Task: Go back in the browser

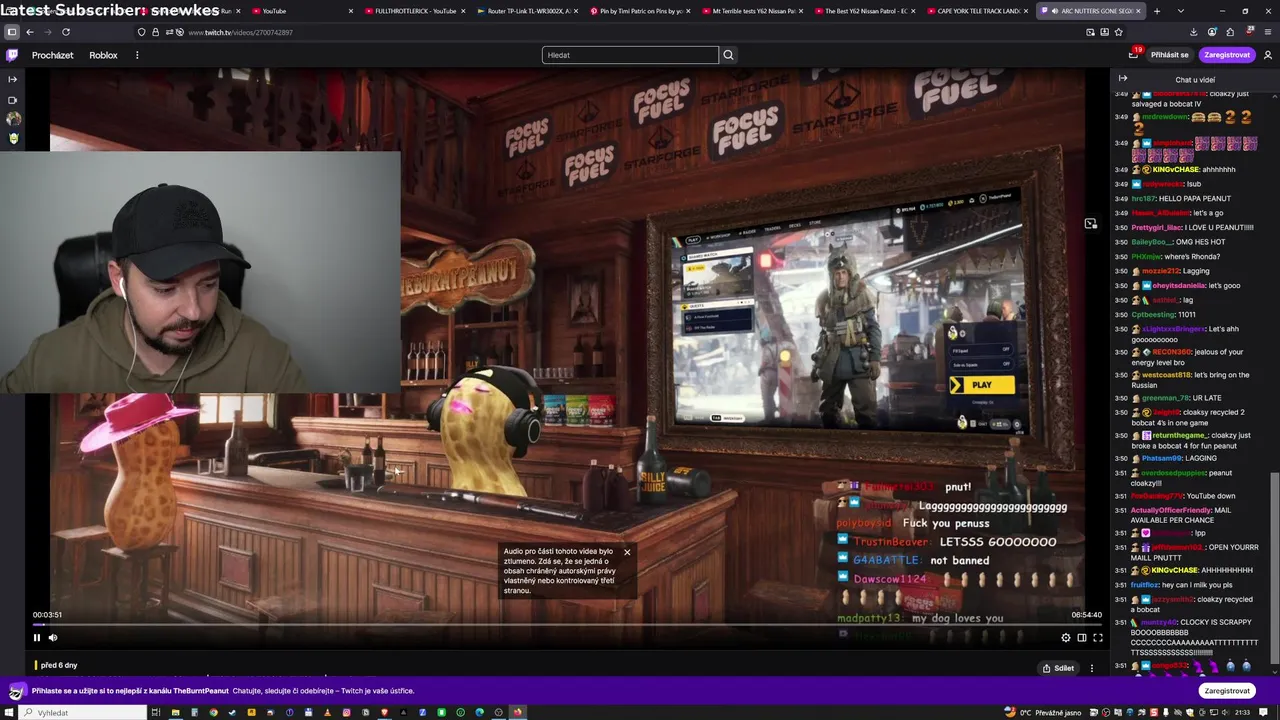Action: click(30, 32)
